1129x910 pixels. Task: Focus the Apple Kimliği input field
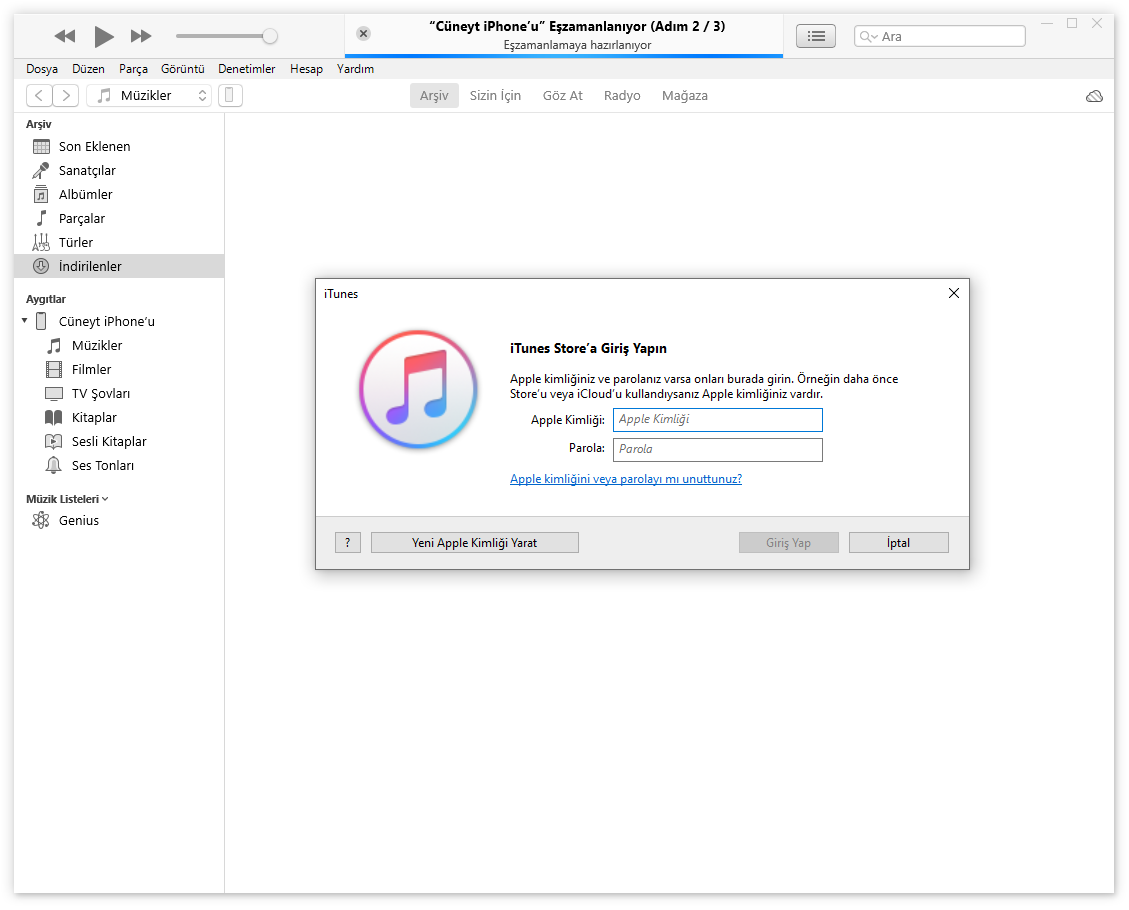pyautogui.click(x=717, y=420)
